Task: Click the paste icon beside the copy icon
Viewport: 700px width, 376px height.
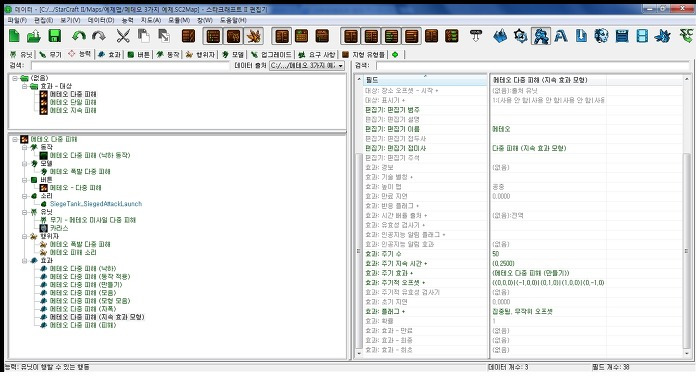Action: click(164, 36)
